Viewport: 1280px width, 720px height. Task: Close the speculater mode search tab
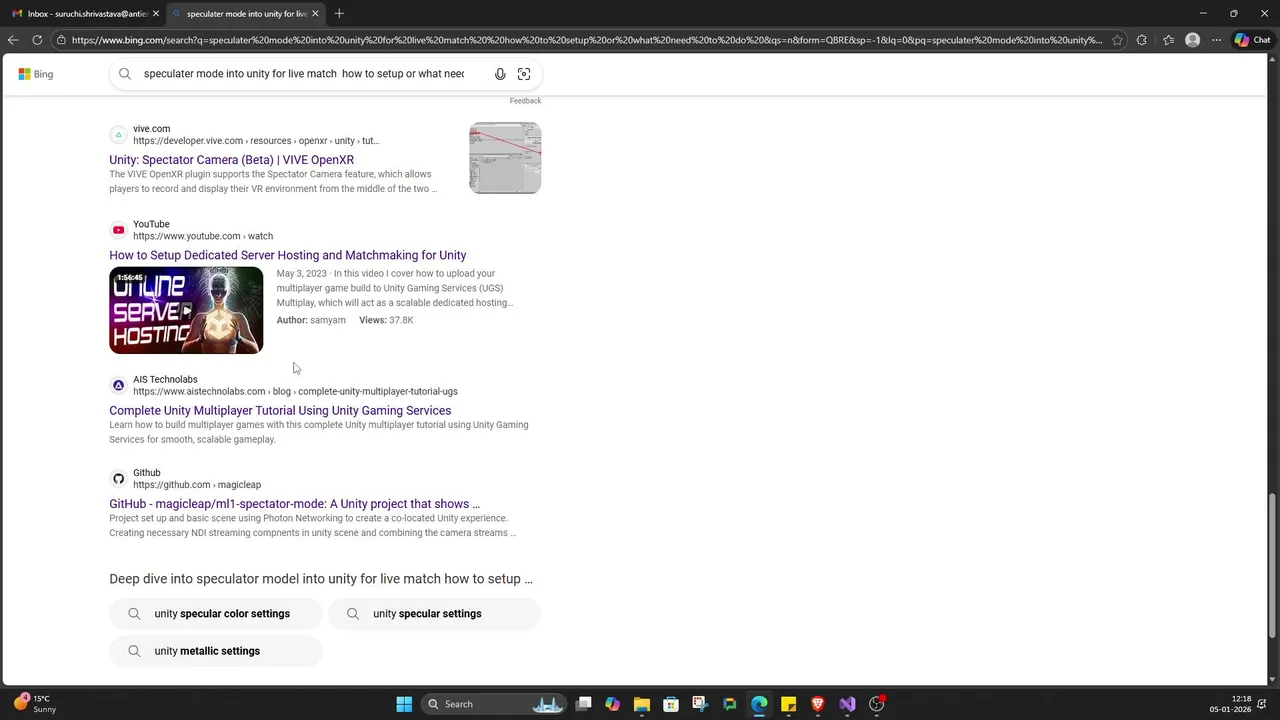pos(315,14)
